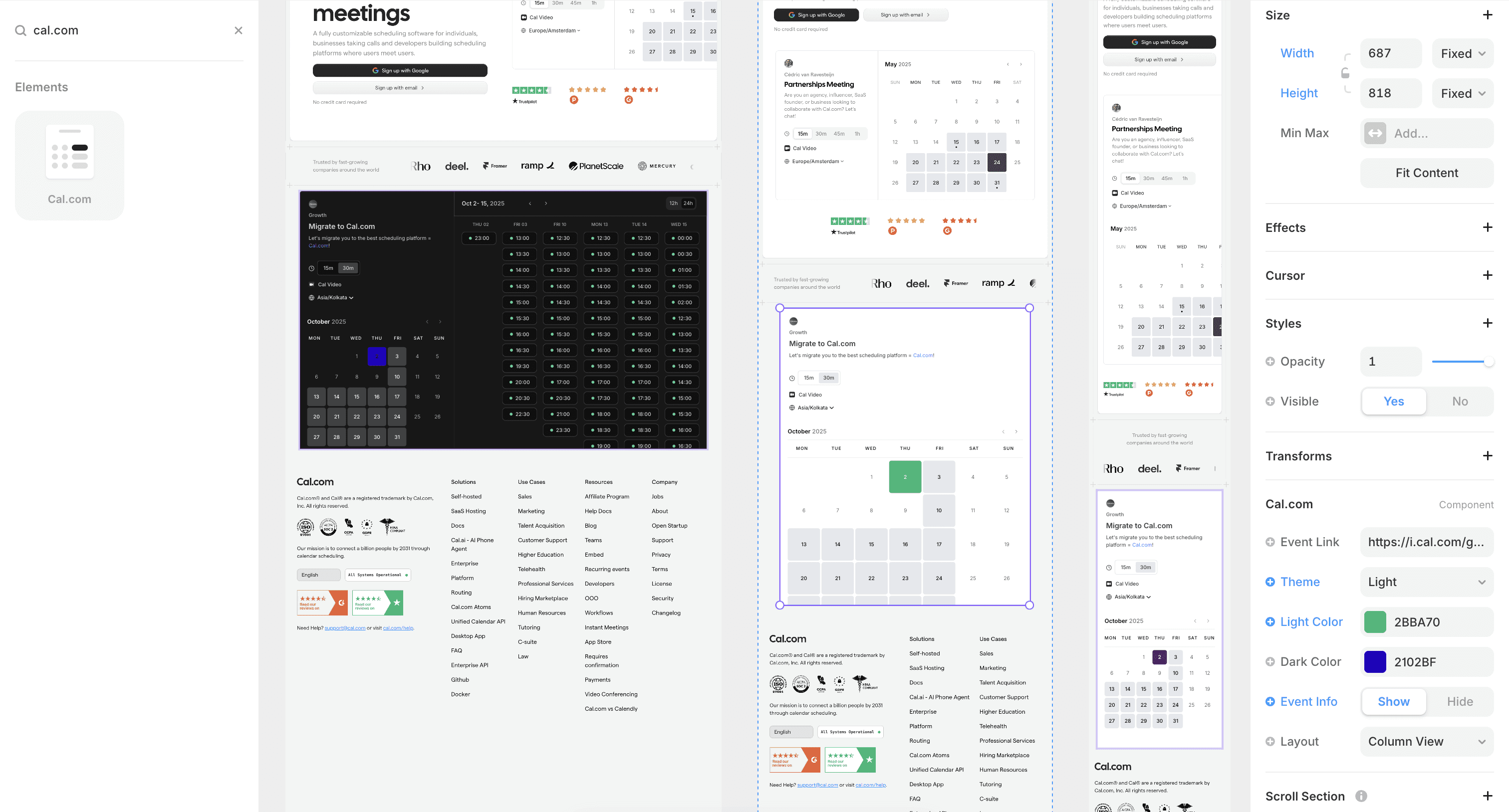Select the Cal.com component thumbnail
The height and width of the screenshot is (812, 1509).
[x=69, y=166]
